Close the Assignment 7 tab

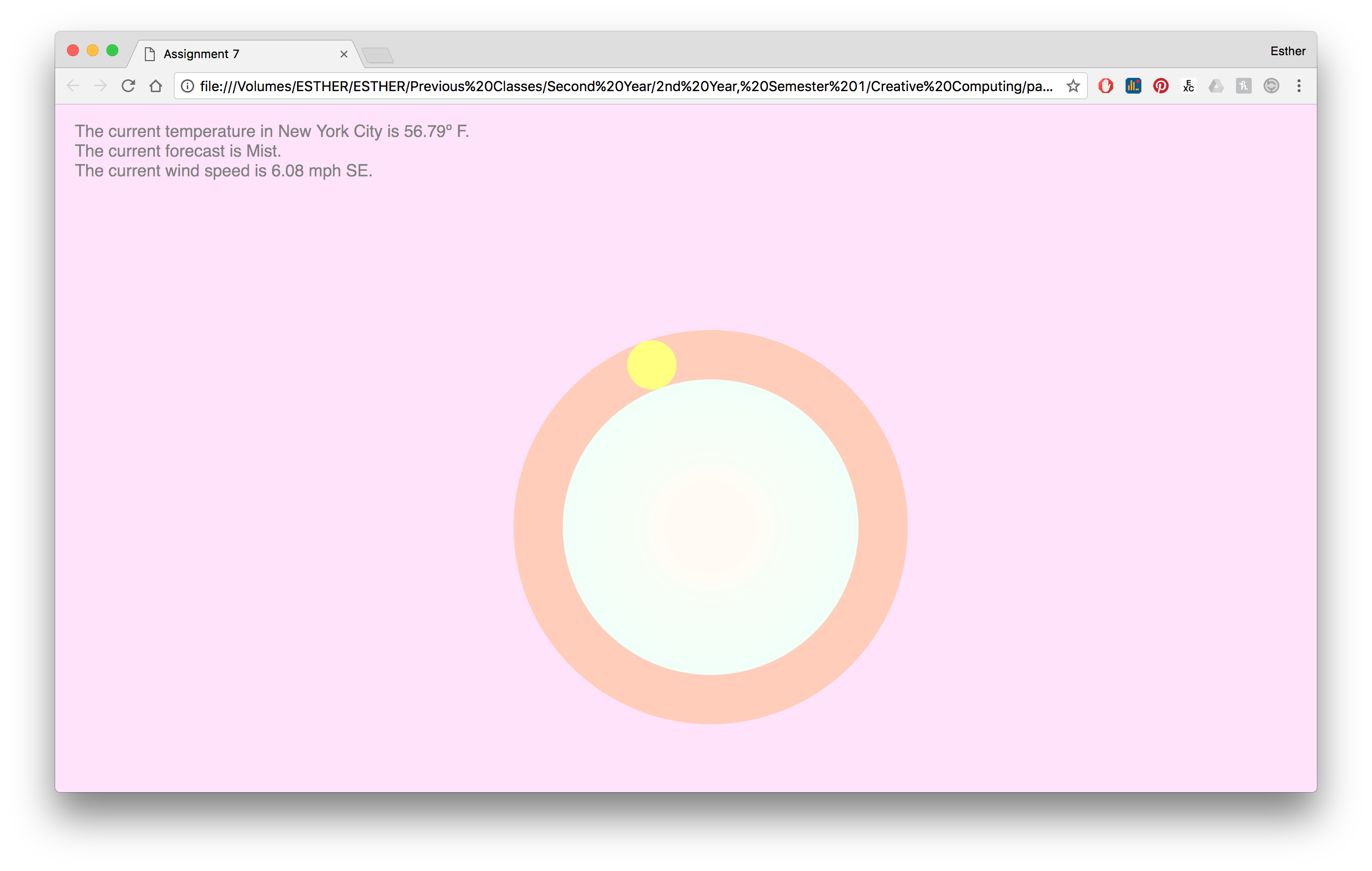343,54
